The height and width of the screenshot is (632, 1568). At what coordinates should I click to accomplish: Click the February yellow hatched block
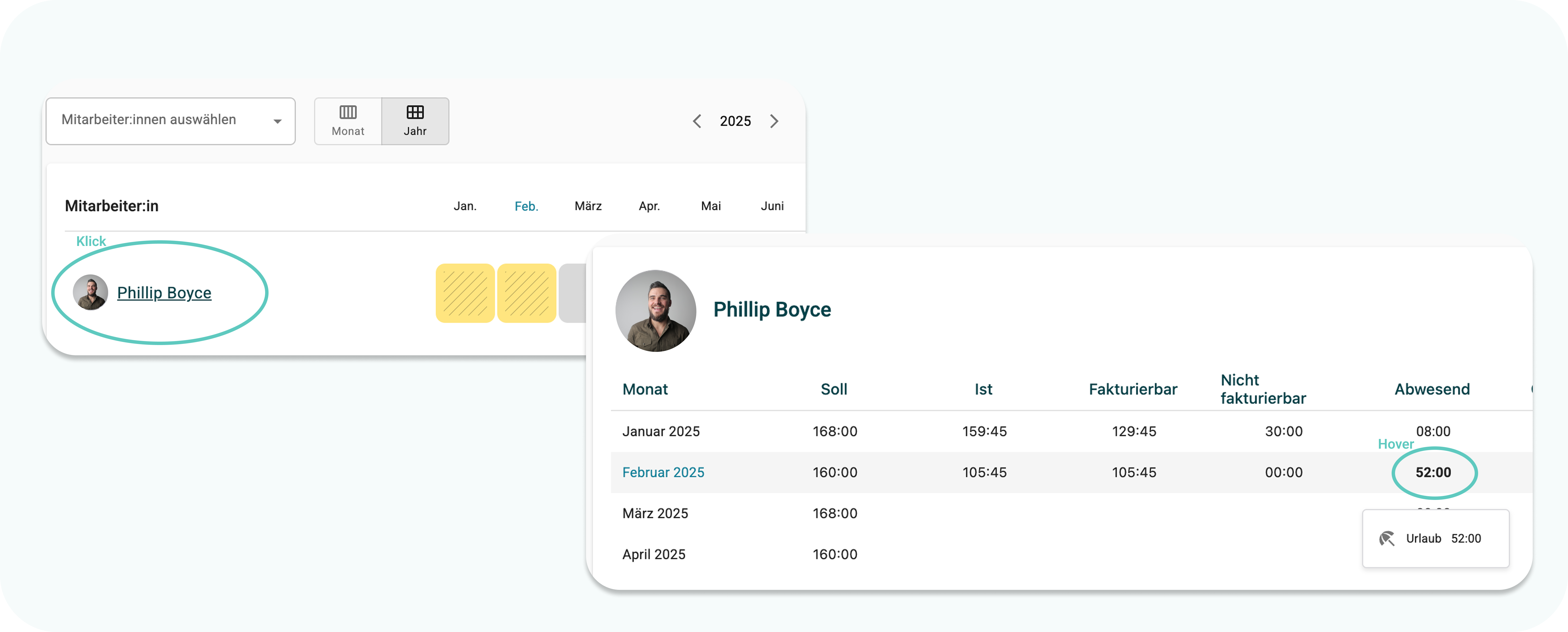[x=527, y=293]
